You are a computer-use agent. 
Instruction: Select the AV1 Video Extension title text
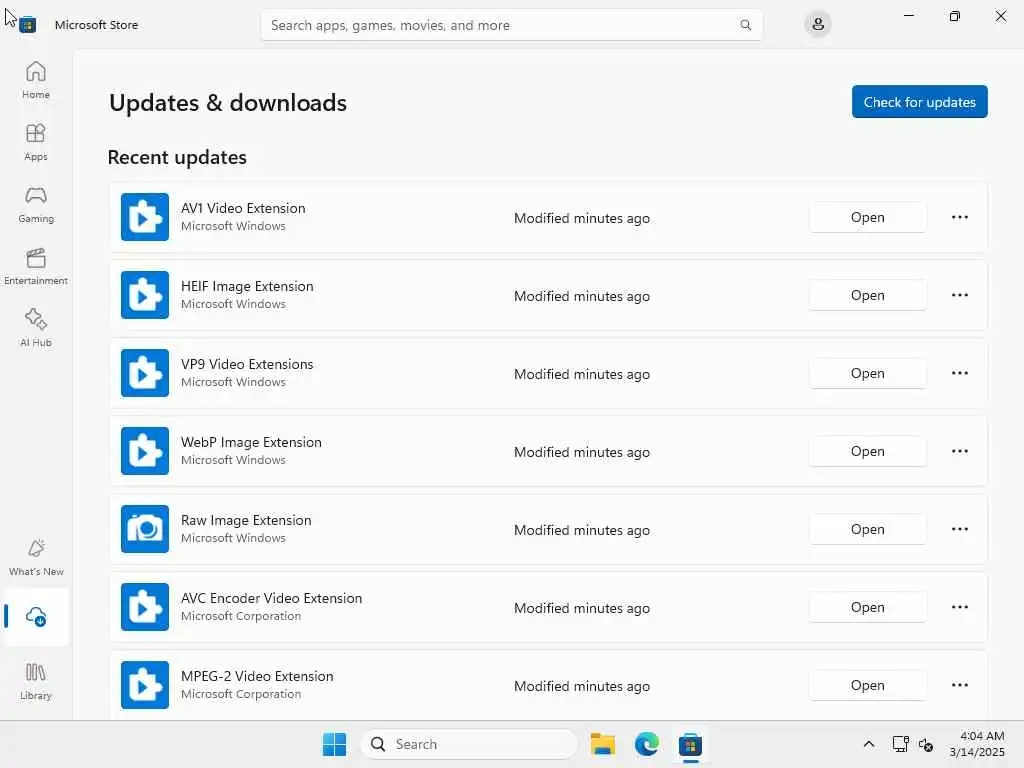(243, 208)
